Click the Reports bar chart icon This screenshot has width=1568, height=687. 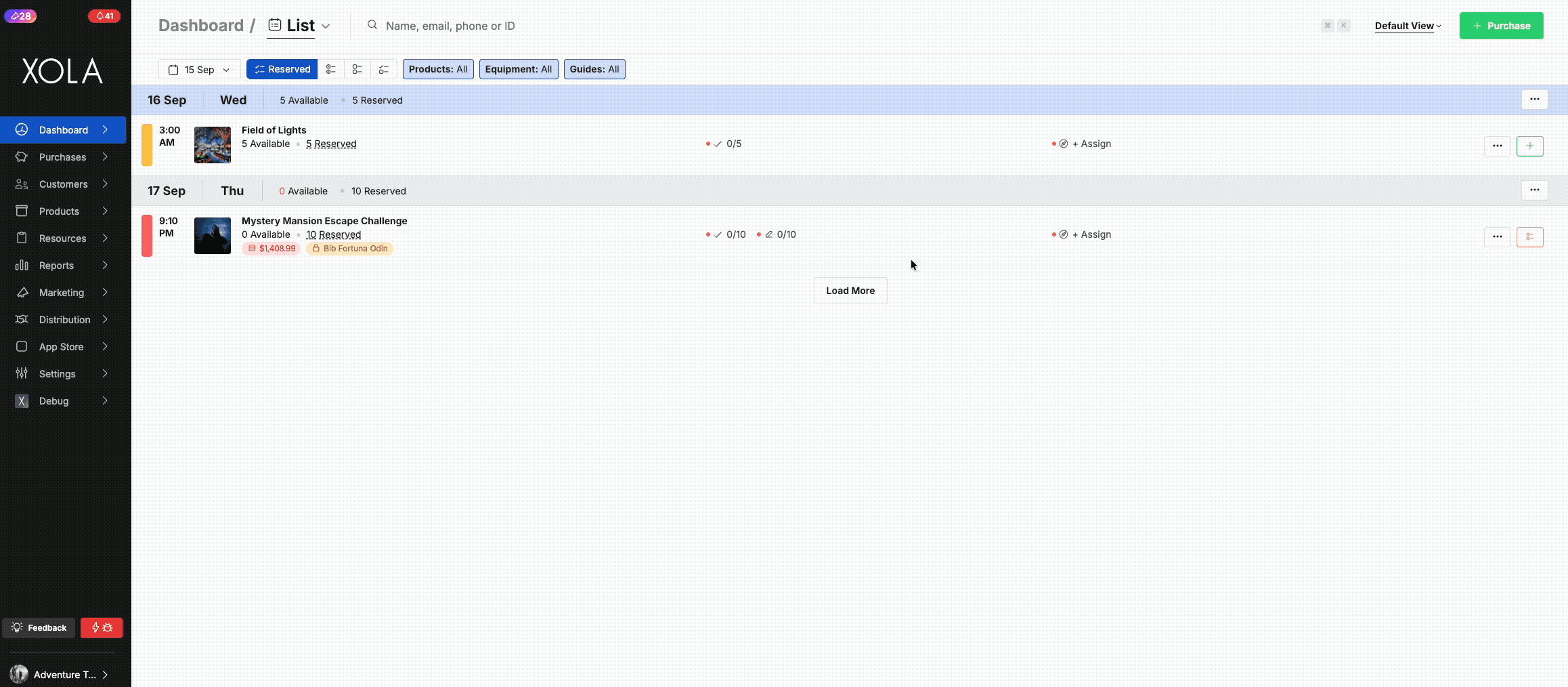(22, 265)
